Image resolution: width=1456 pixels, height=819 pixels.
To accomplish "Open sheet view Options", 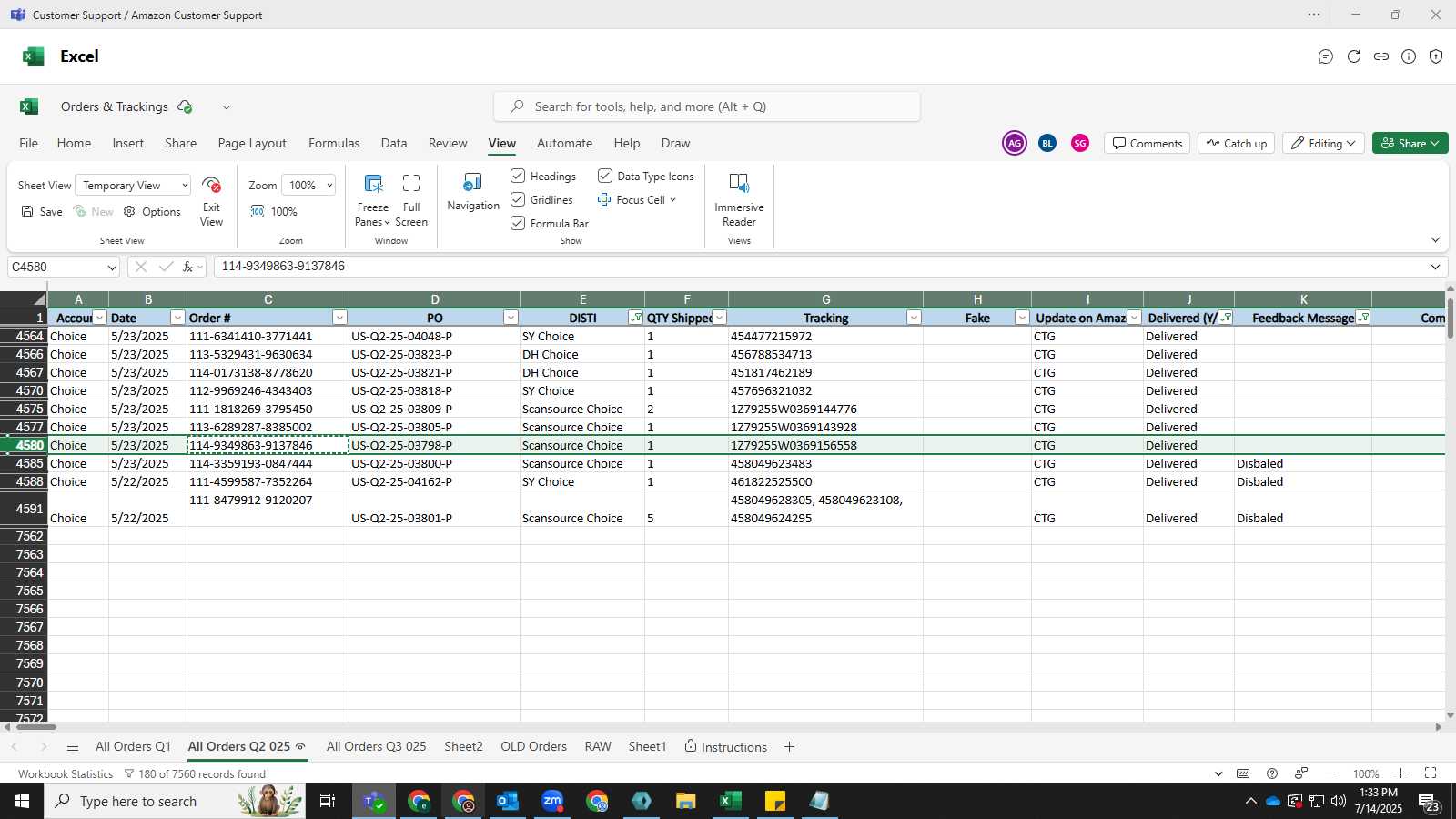I will [152, 212].
